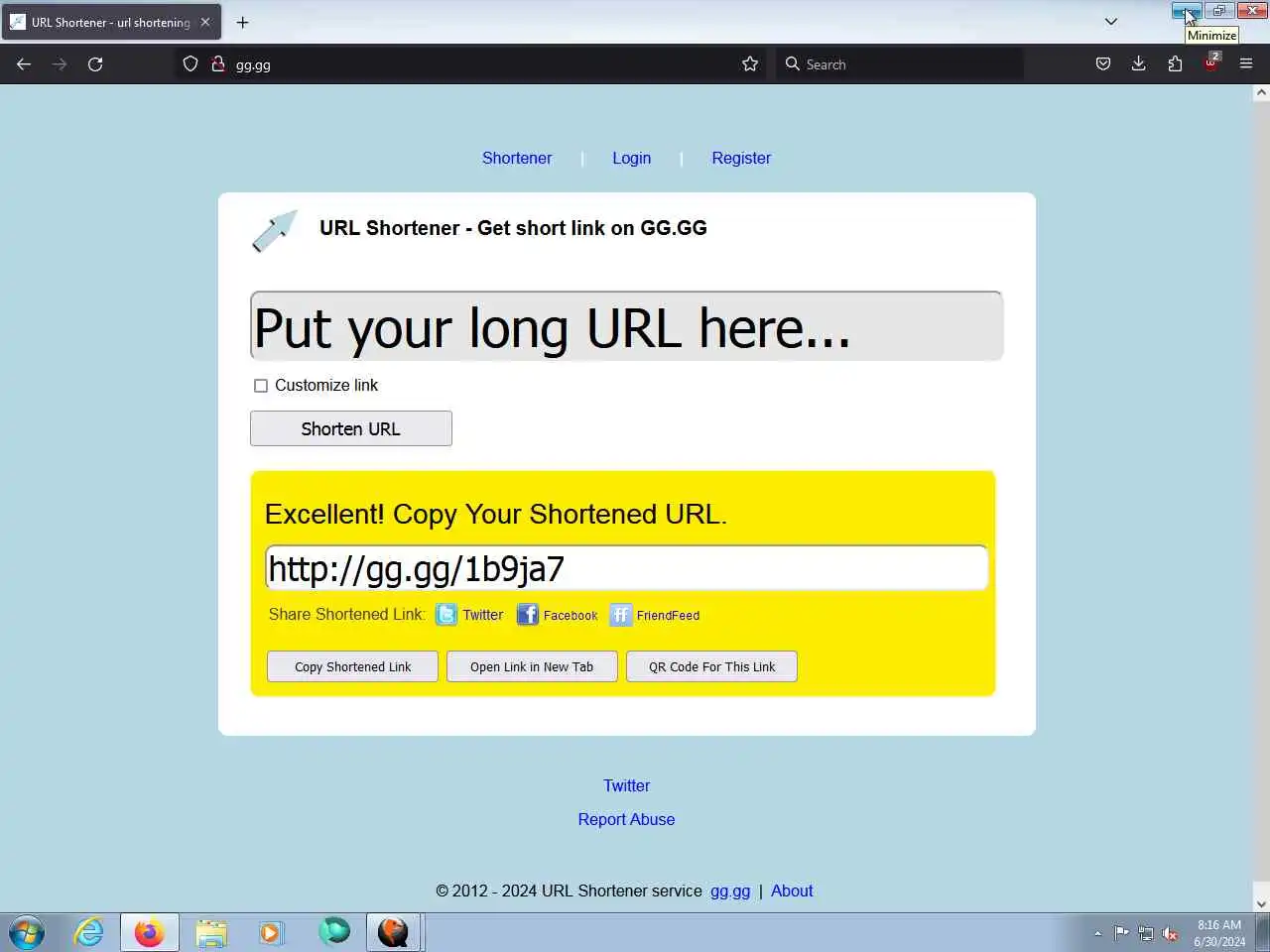Click the muted volume tray icon
1270x952 pixels.
[x=1171, y=933]
